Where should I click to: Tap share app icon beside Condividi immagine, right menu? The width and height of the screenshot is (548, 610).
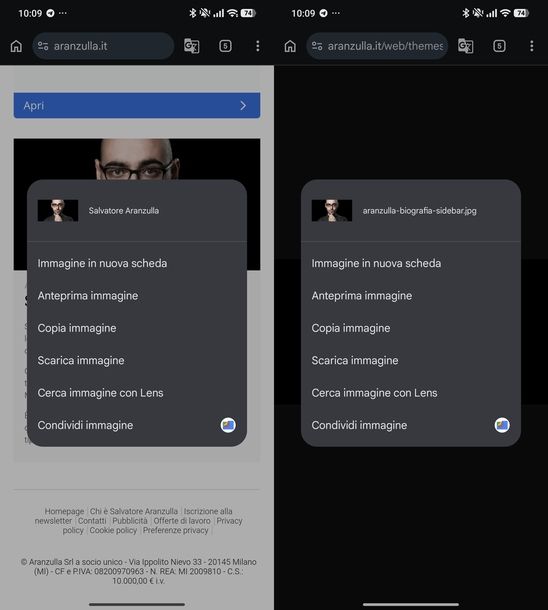[502, 425]
